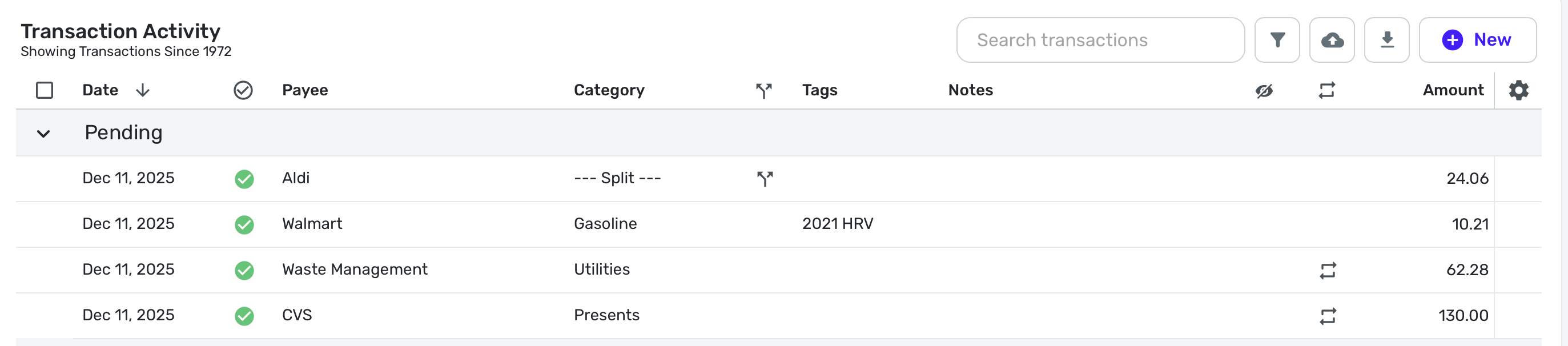The image size is (1568, 346).
Task: Sort by Date column arrow
Action: (x=142, y=90)
